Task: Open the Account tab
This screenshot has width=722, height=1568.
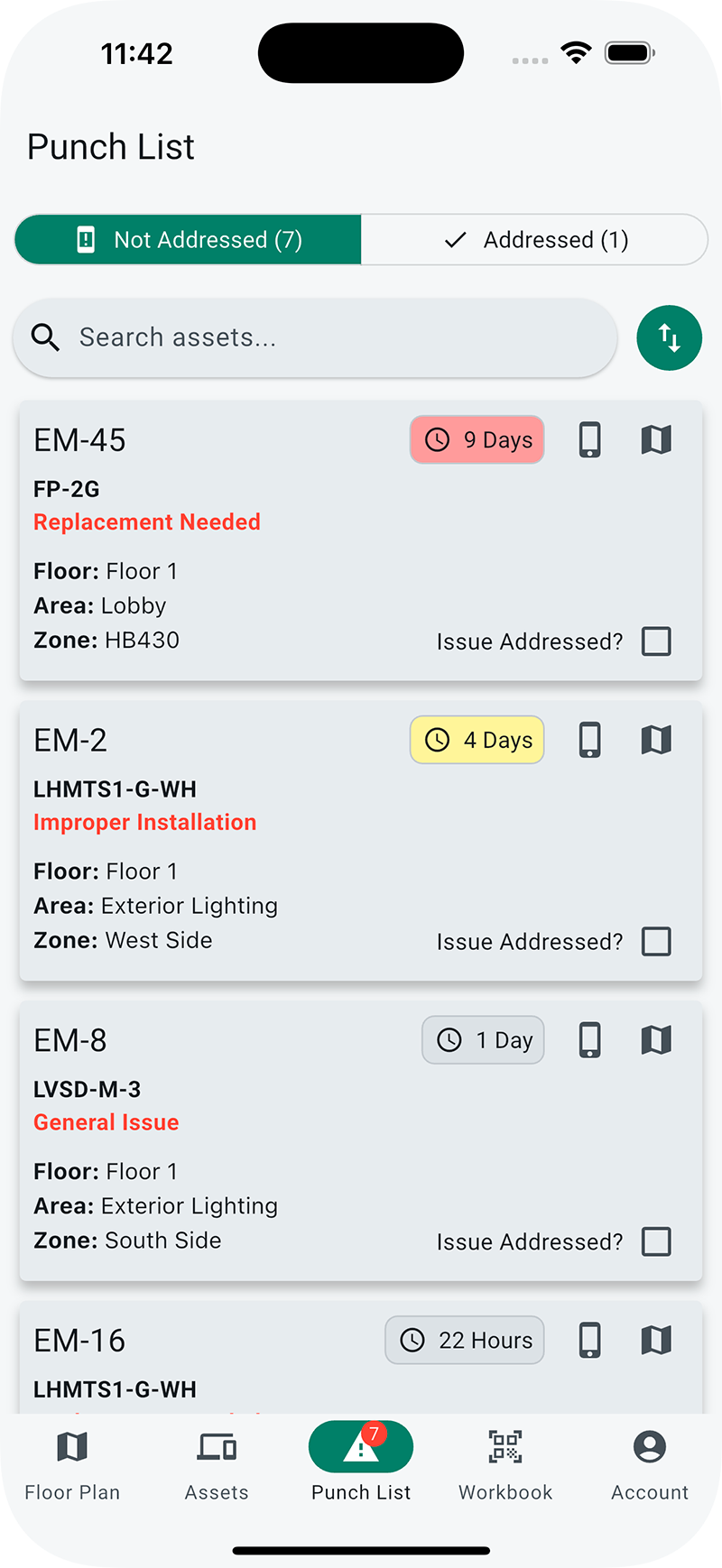Action: pos(650,1463)
